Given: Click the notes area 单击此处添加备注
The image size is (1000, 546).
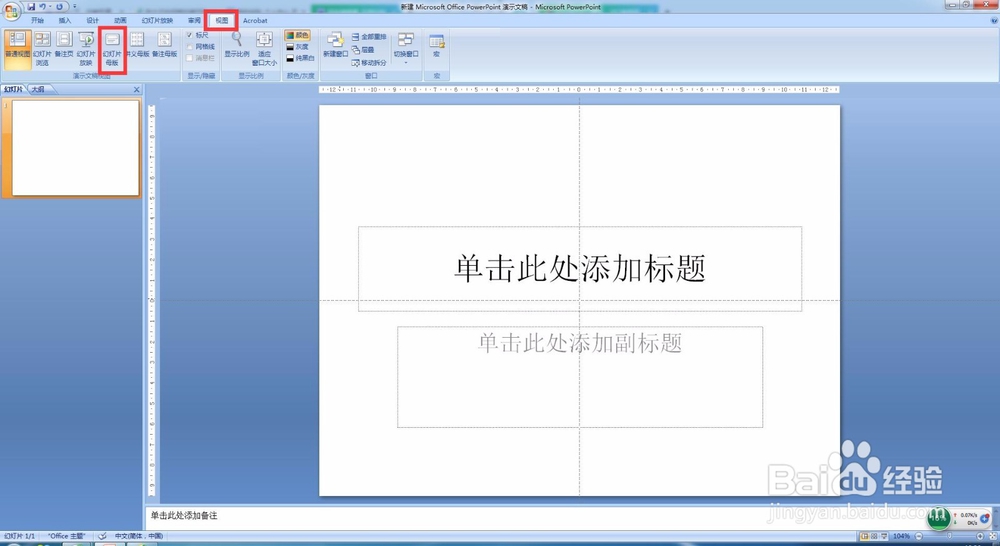Looking at the screenshot, I should [184, 515].
